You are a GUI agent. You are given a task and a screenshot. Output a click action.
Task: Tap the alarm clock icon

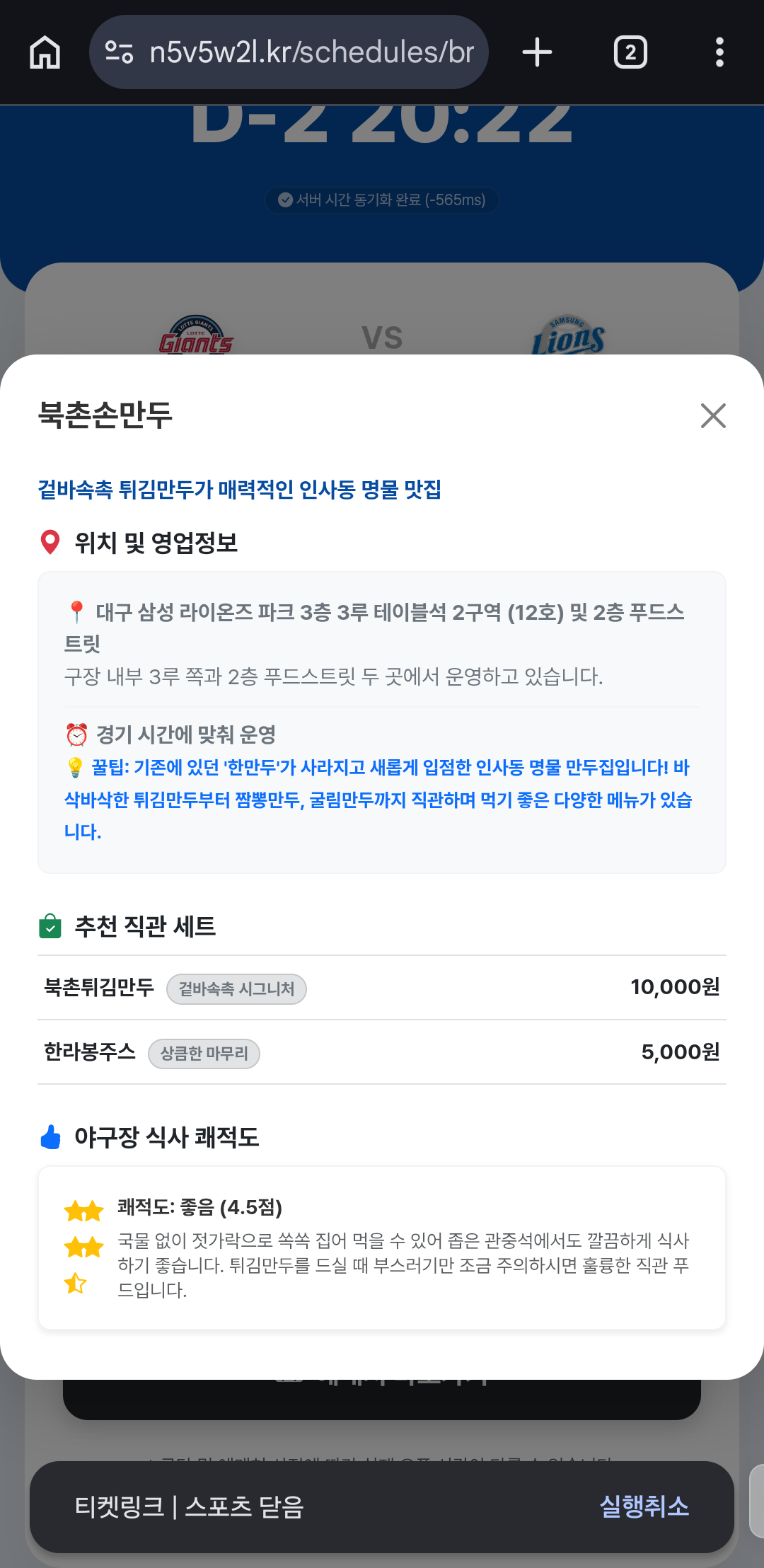pos(76,734)
